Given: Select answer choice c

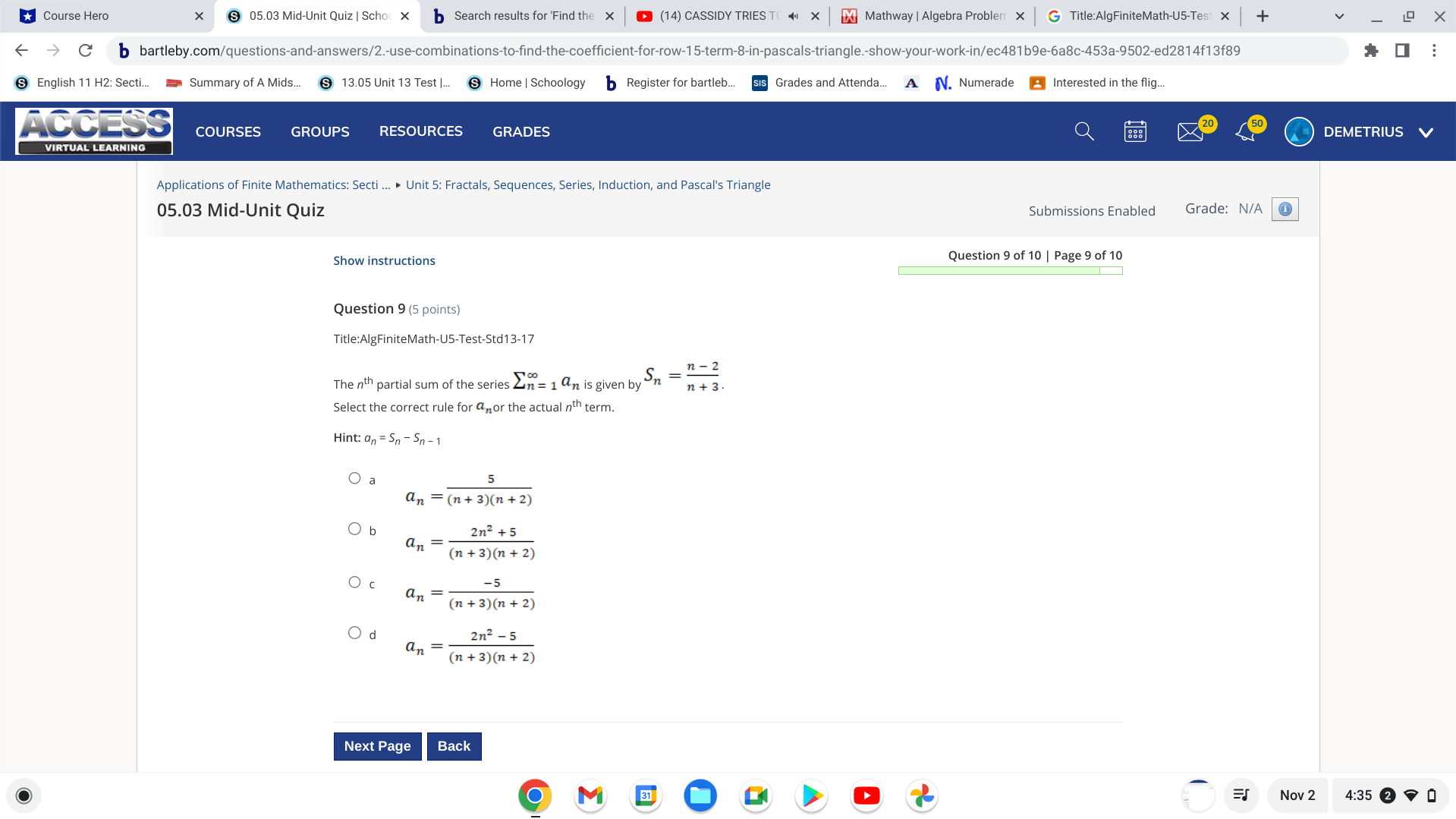Looking at the screenshot, I should [354, 581].
